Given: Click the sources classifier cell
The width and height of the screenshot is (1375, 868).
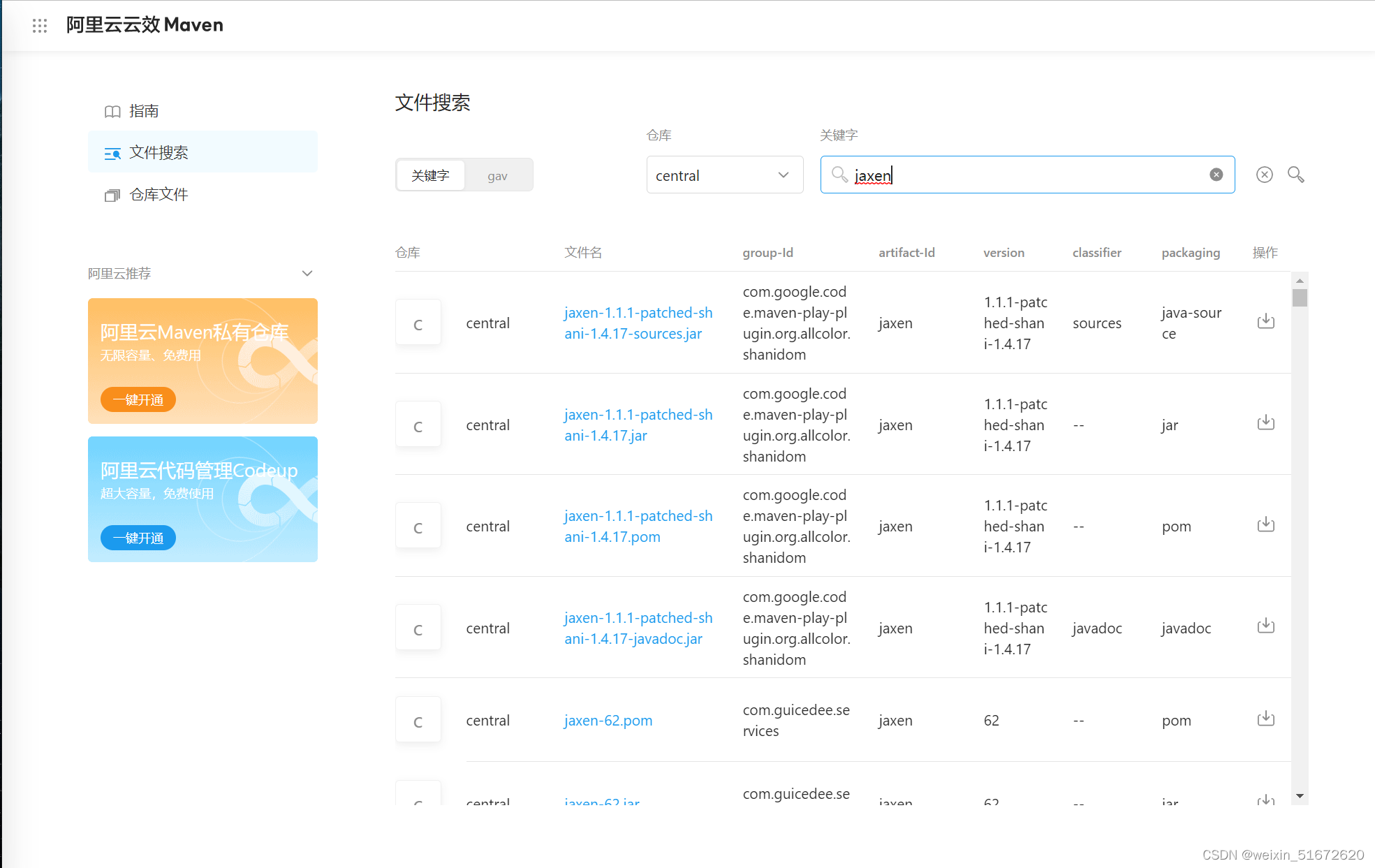Looking at the screenshot, I should pos(1097,323).
